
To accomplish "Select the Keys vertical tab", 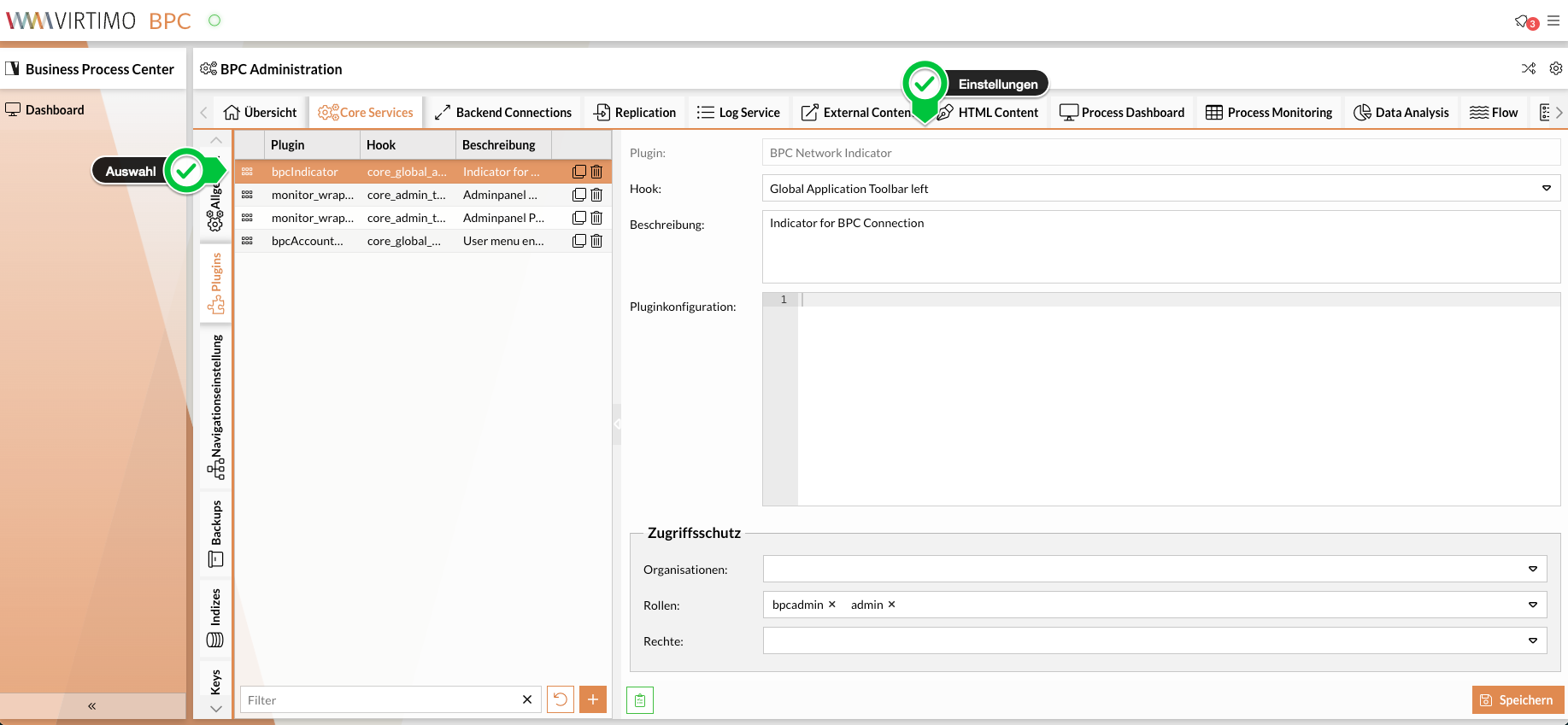I will click(215, 681).
